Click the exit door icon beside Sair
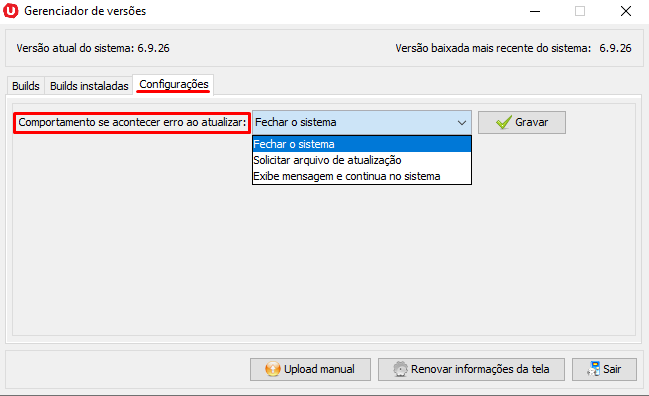Image resolution: width=649 pixels, height=396 pixels. (594, 369)
